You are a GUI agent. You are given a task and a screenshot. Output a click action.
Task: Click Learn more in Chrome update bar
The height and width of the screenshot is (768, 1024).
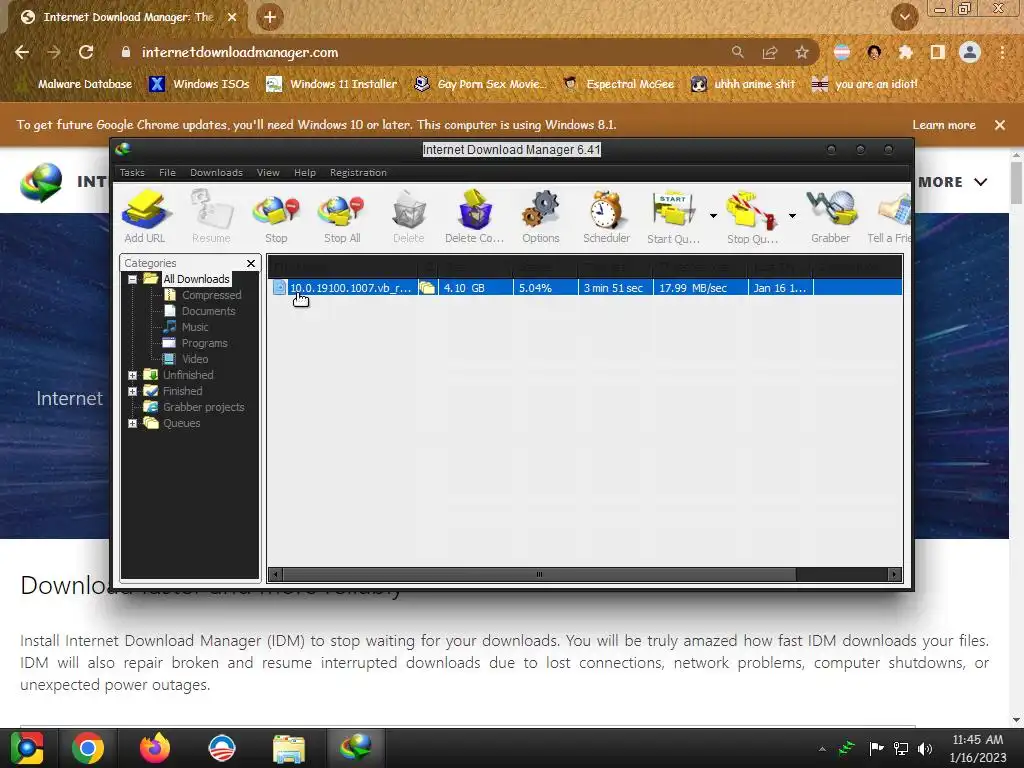point(944,125)
